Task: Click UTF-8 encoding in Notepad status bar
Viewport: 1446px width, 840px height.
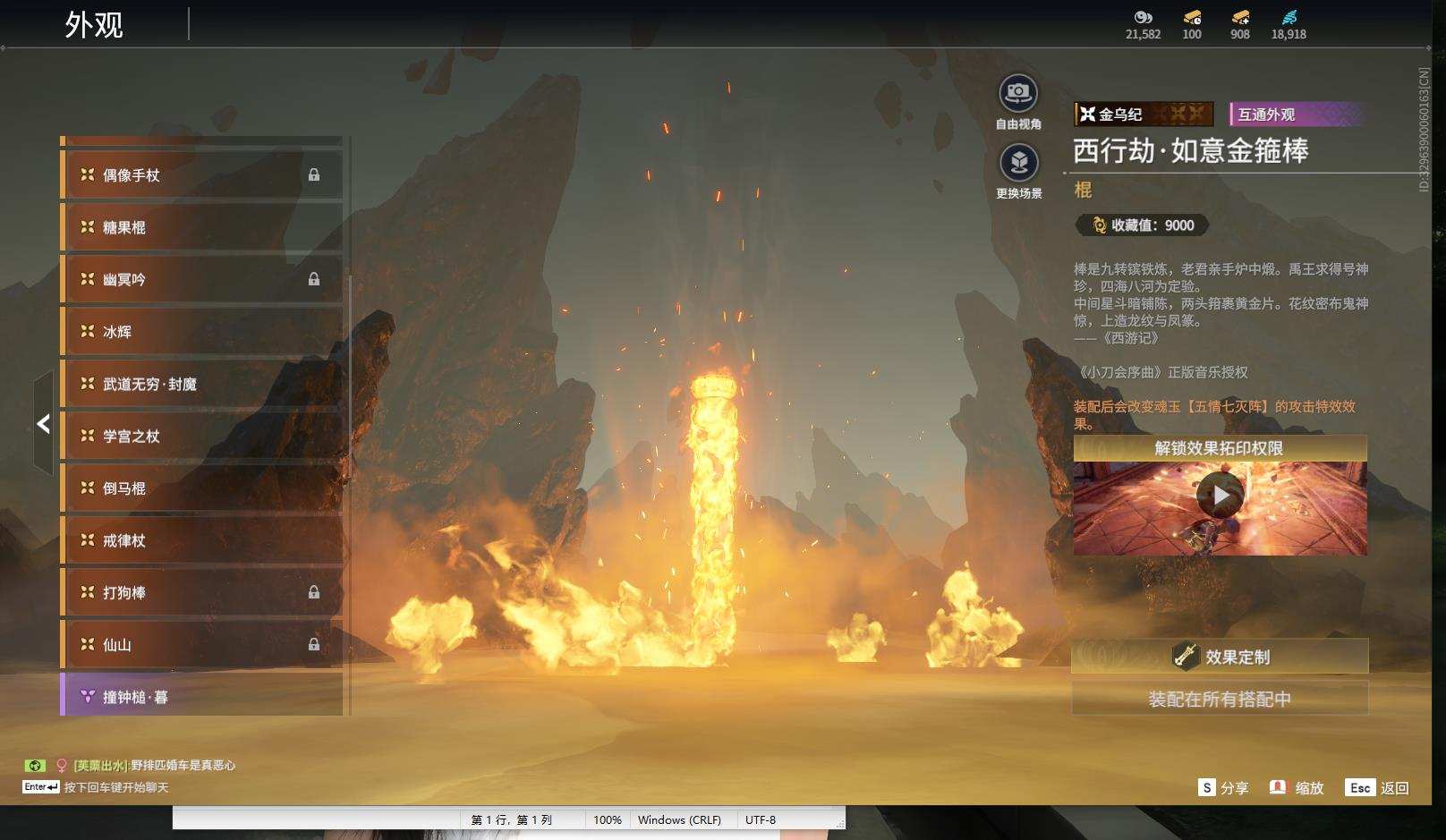Action: (x=761, y=819)
